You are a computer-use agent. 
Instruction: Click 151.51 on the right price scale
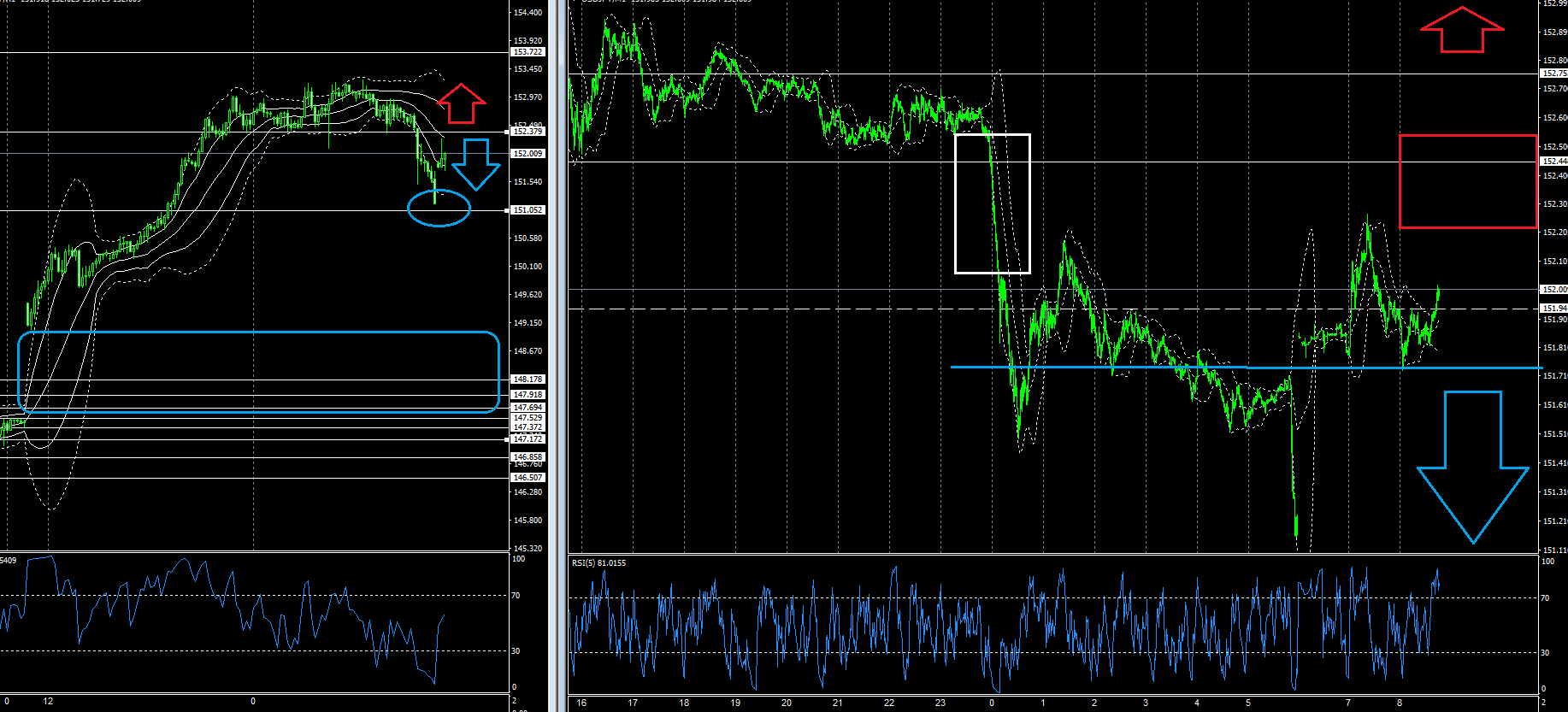click(1554, 434)
